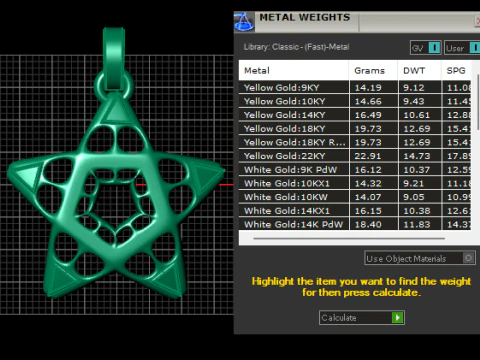This screenshot has width=480, height=360.
Task: Toggle Use Object Materials option
Action: point(420,258)
